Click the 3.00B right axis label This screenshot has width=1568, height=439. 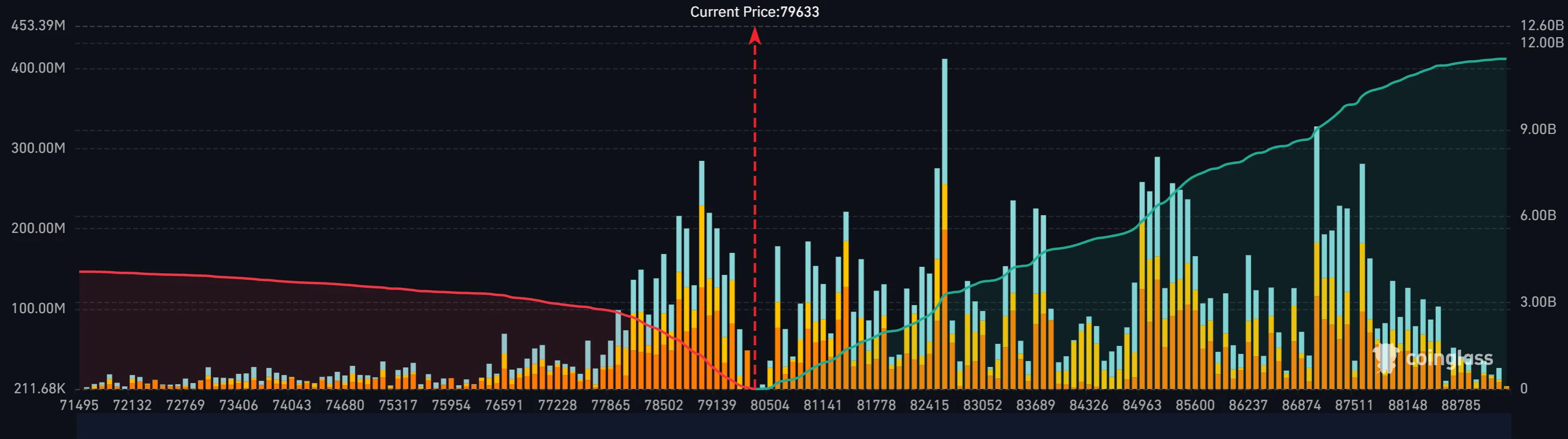click(1537, 302)
